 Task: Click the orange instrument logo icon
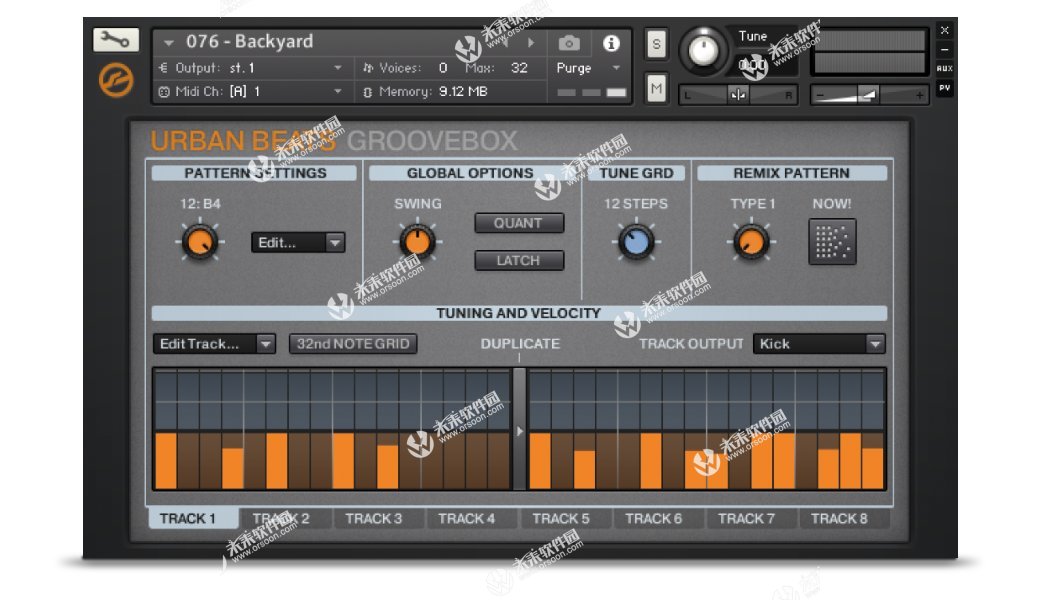pos(115,80)
